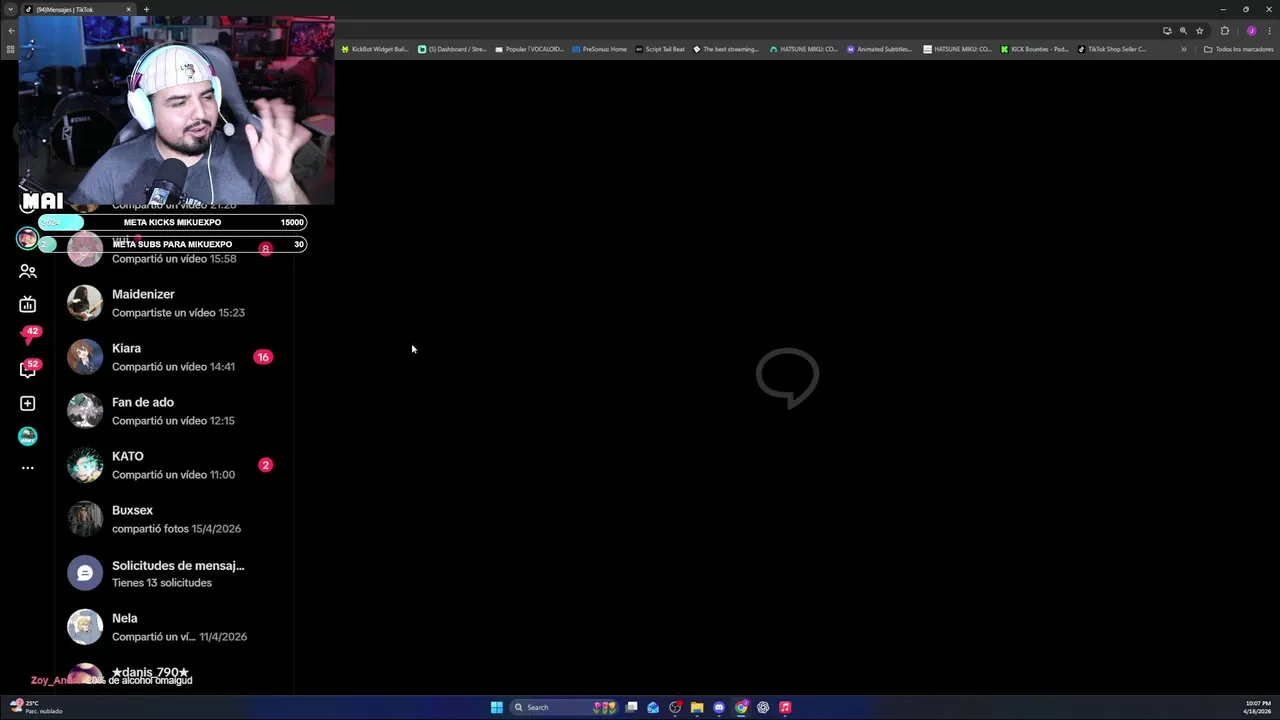Open ChatGPT app from taskbar

763,707
